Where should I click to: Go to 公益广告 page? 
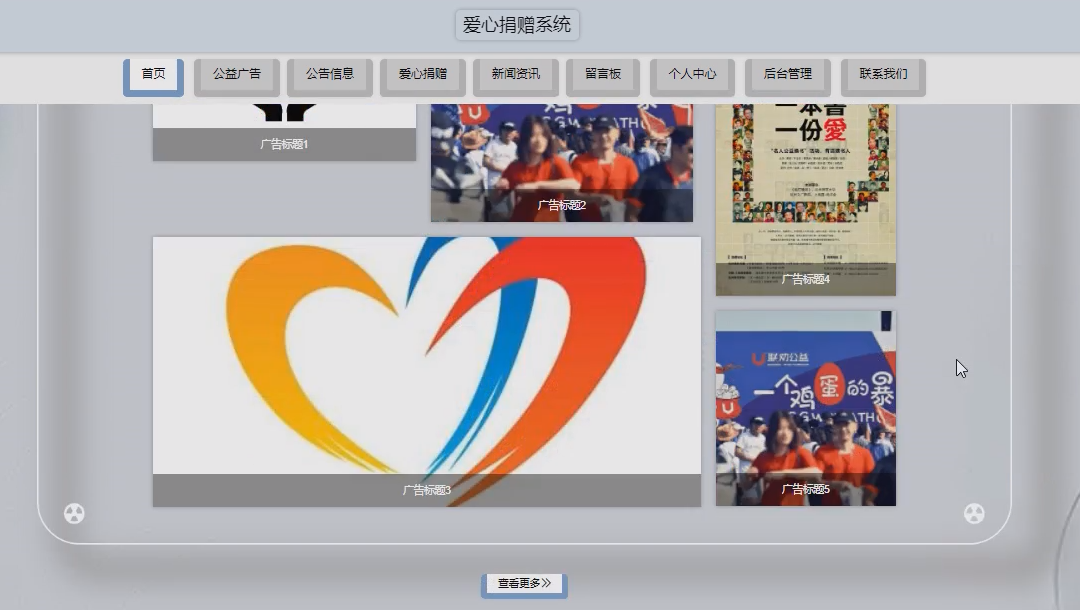(237, 77)
